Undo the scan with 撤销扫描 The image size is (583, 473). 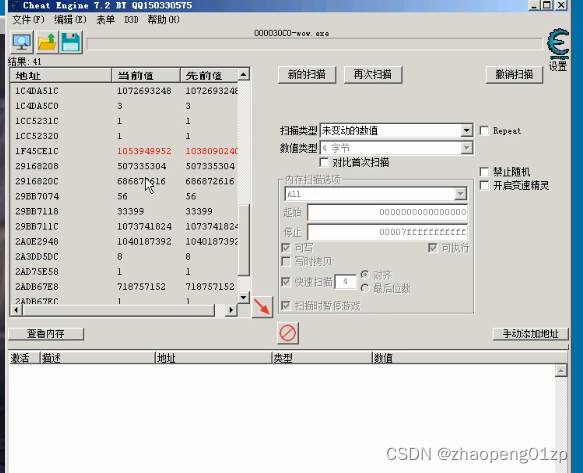[x=514, y=75]
